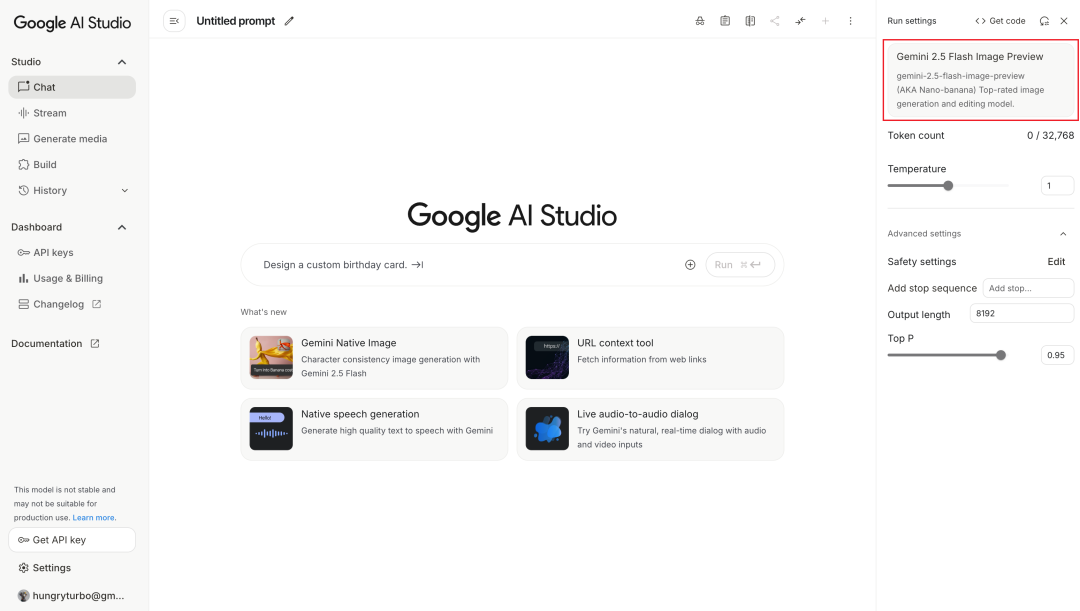
Task: Collapse the Advanced settings section
Action: [1063, 233]
